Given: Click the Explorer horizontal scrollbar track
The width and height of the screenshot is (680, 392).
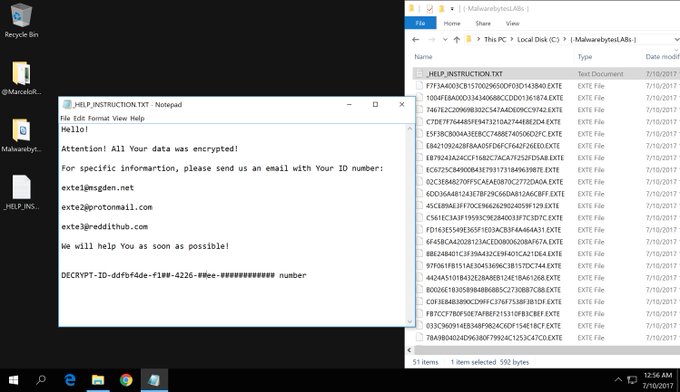Looking at the screenshot, I should point(547,350).
